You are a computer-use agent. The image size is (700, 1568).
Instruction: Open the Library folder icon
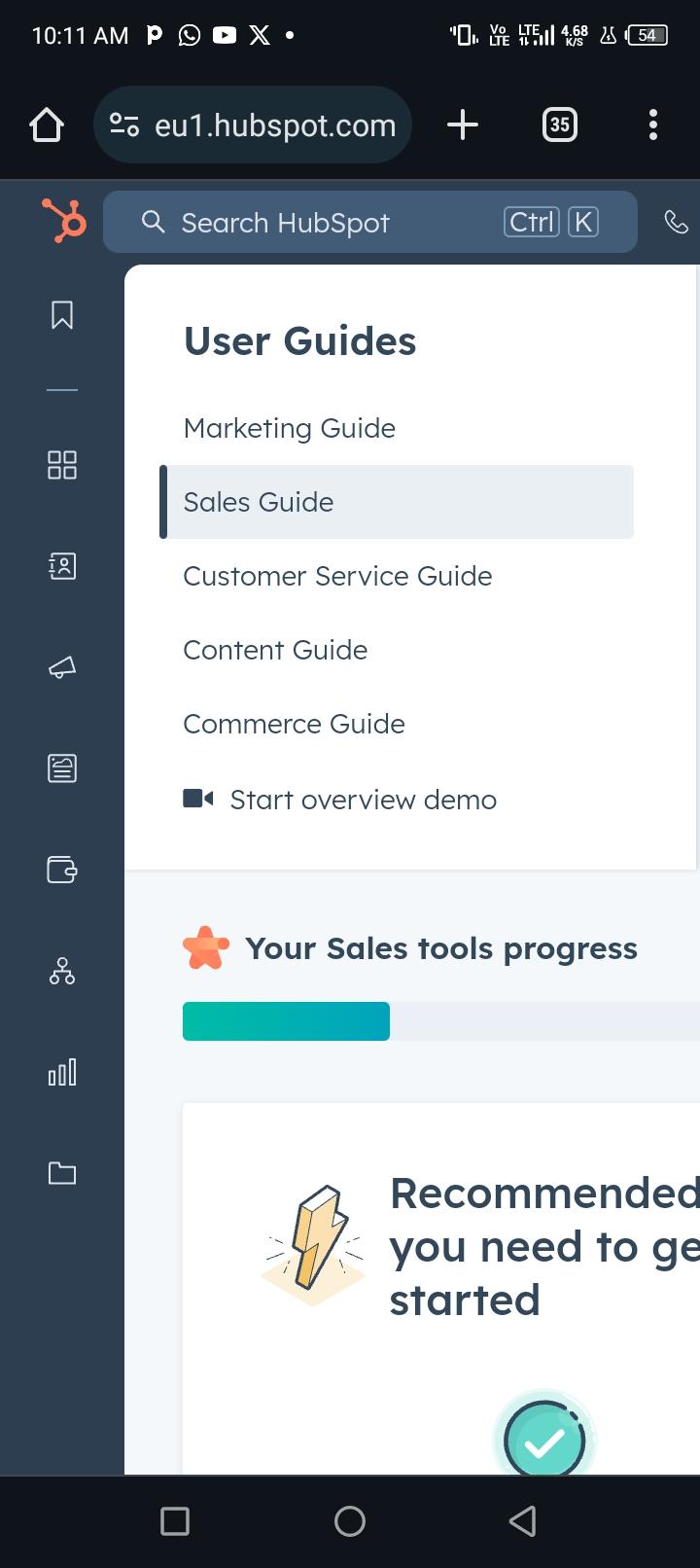[62, 1173]
